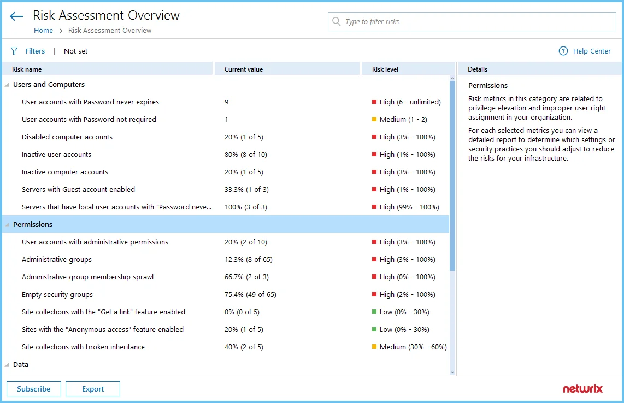This screenshot has height=403, width=624.
Task: Expand the Data group
Action: (7, 365)
